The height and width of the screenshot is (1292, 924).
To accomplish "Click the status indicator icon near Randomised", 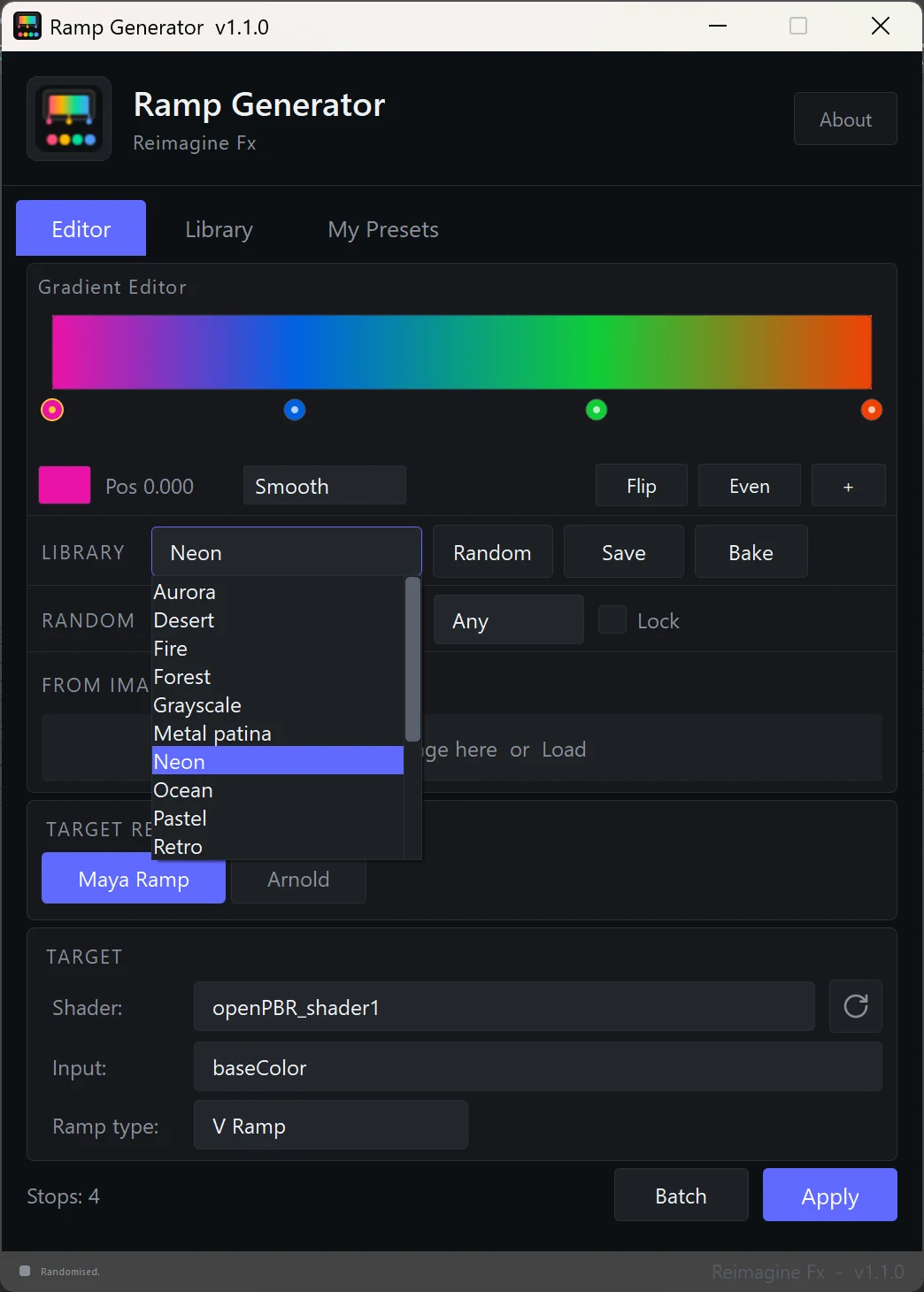I will tap(25, 1271).
